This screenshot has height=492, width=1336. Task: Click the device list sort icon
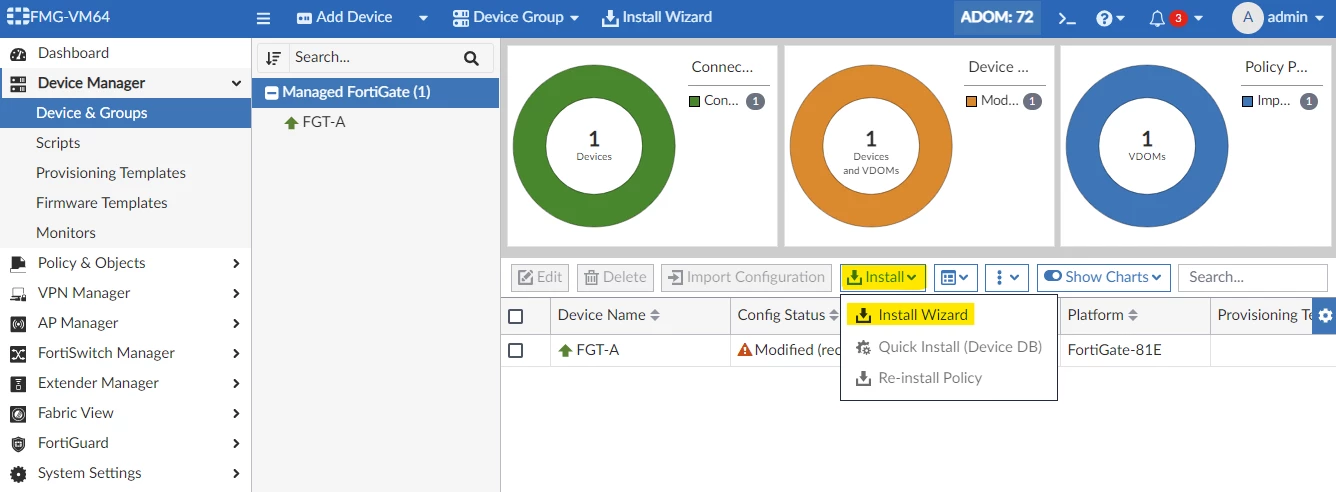click(x=273, y=58)
